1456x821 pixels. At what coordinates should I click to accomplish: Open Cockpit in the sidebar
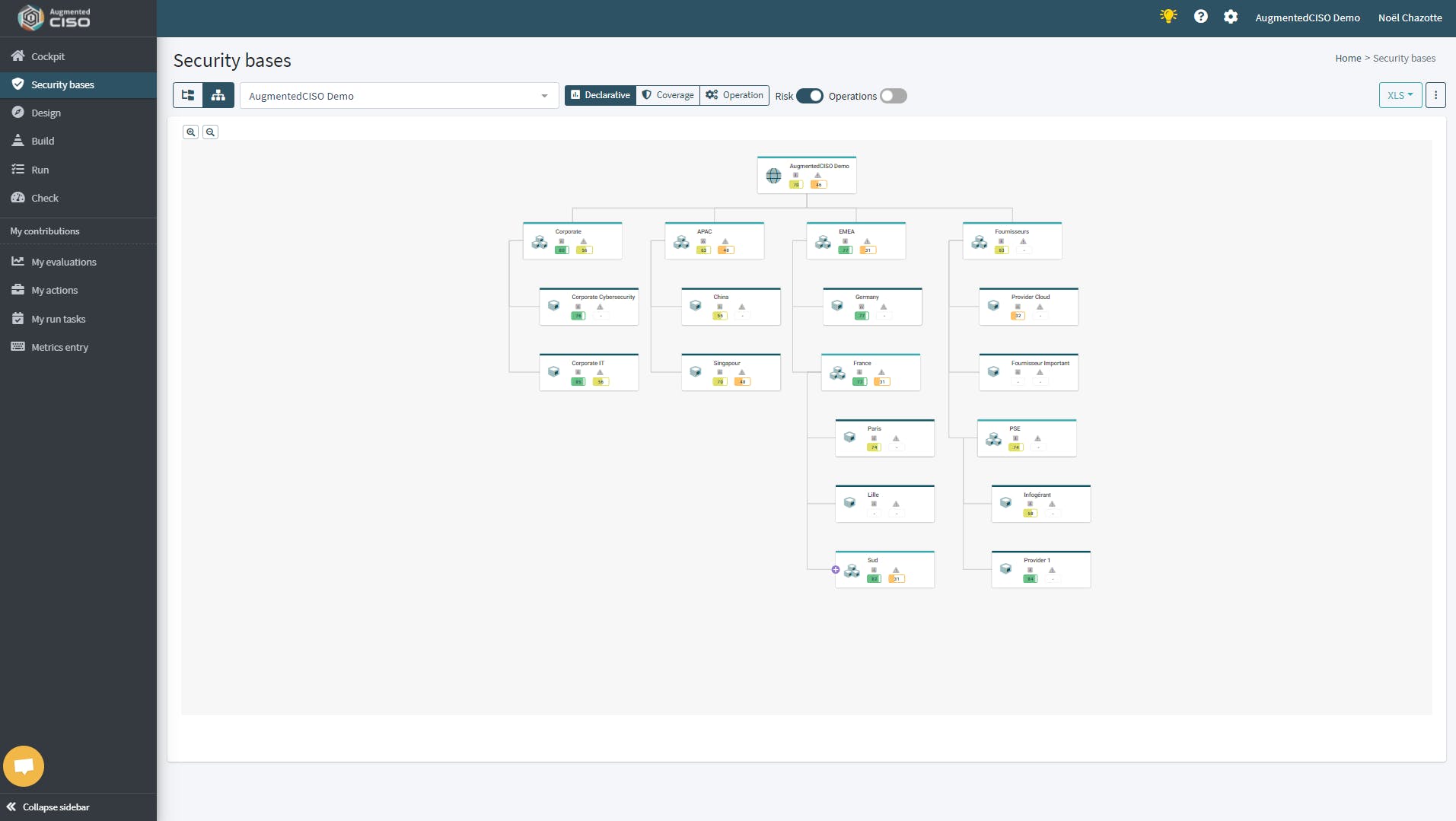click(x=78, y=56)
